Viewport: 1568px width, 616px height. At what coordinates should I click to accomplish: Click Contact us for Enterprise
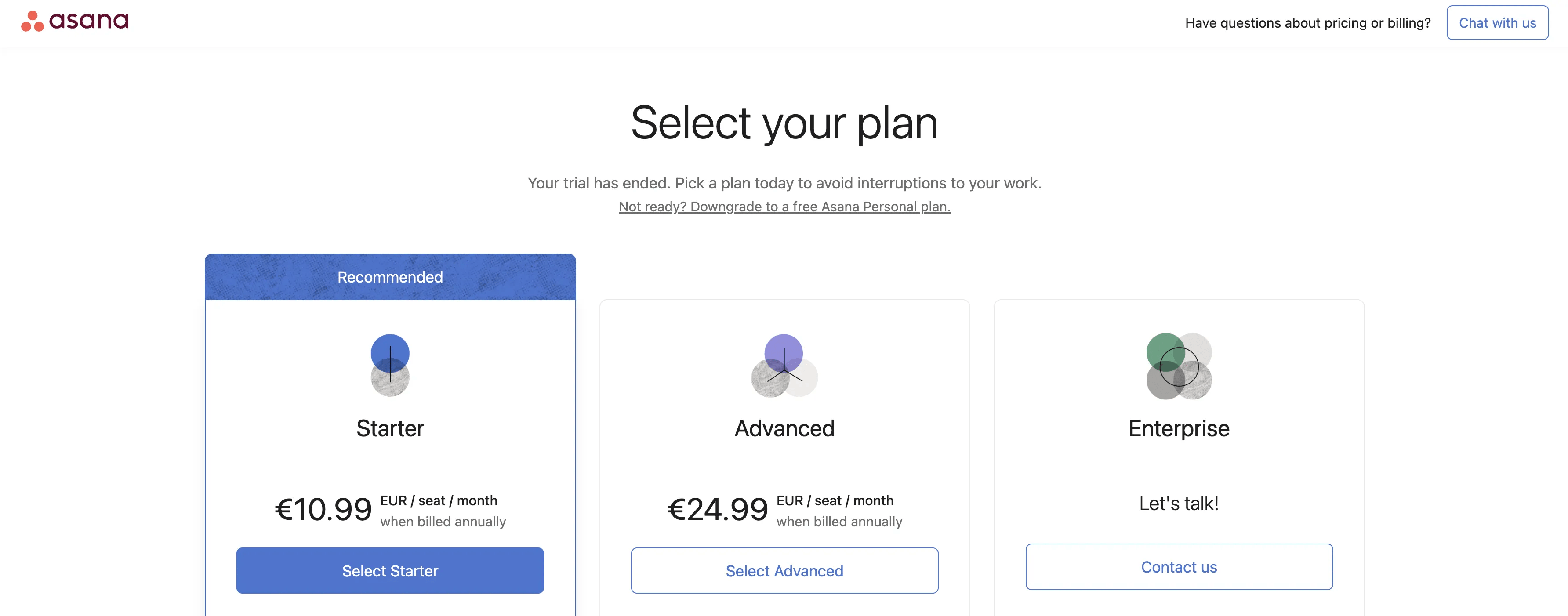pyautogui.click(x=1179, y=567)
